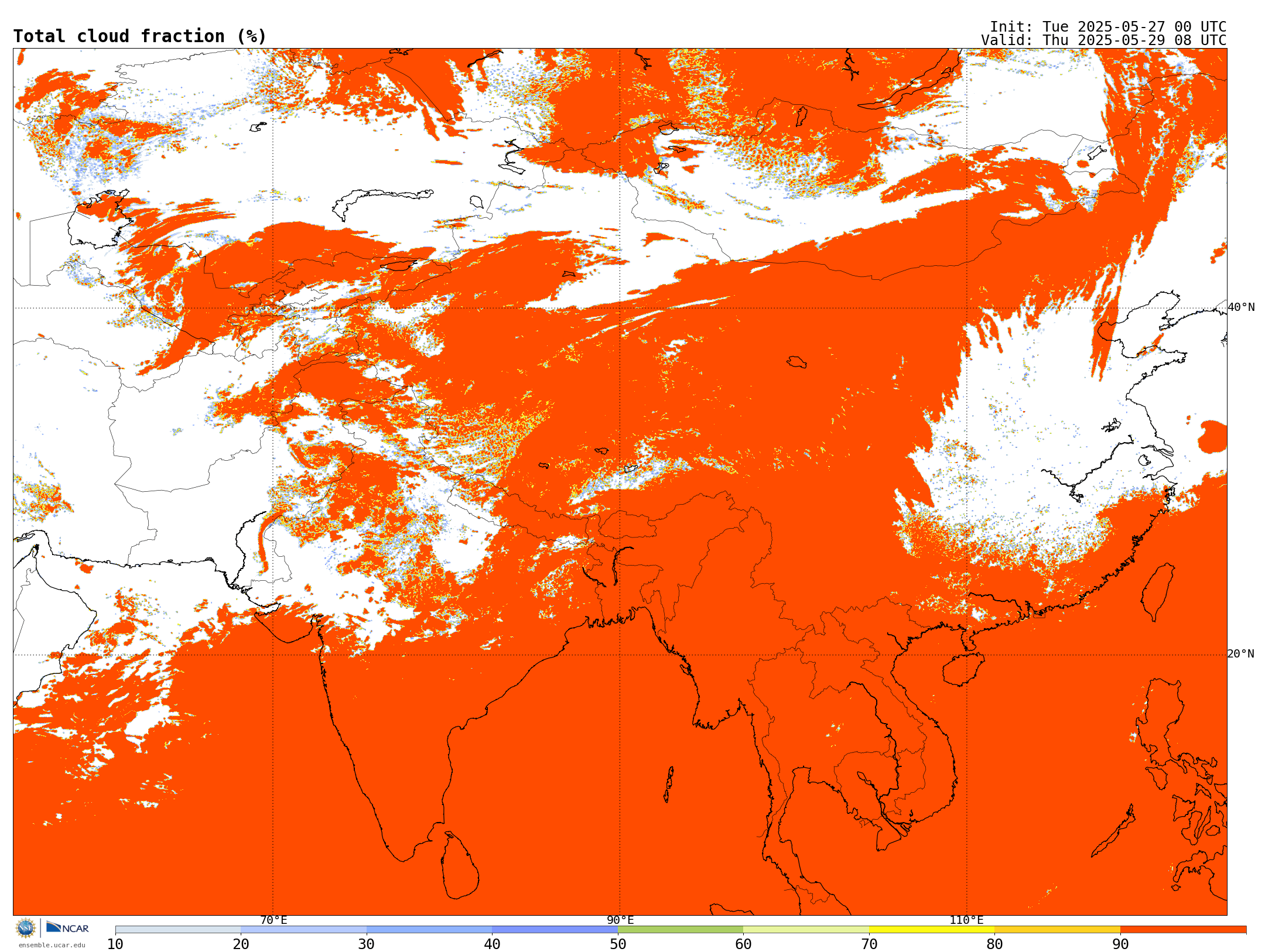The height and width of the screenshot is (952, 1265).
Task: Click the colorbar tick label 40
Action: [x=492, y=944]
